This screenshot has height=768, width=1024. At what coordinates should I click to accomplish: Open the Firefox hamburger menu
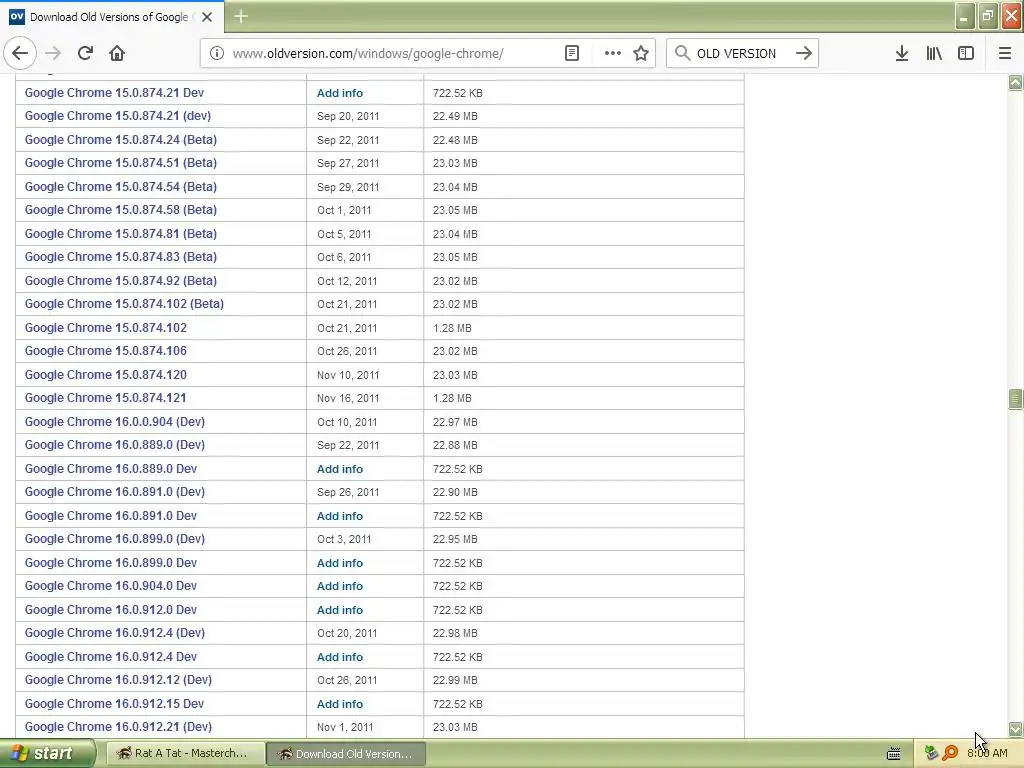tap(1005, 53)
